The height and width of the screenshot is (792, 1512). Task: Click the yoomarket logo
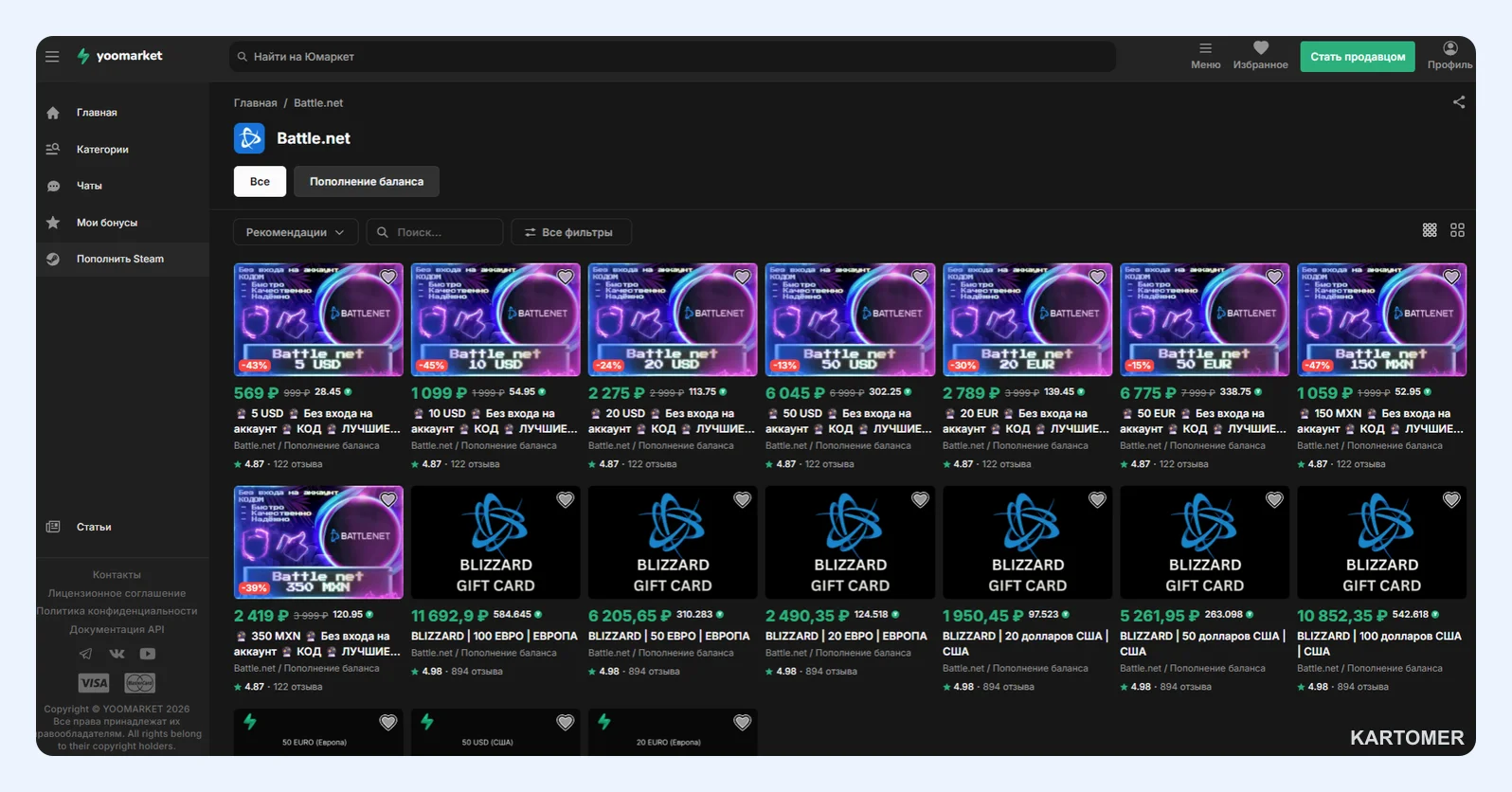click(x=119, y=56)
